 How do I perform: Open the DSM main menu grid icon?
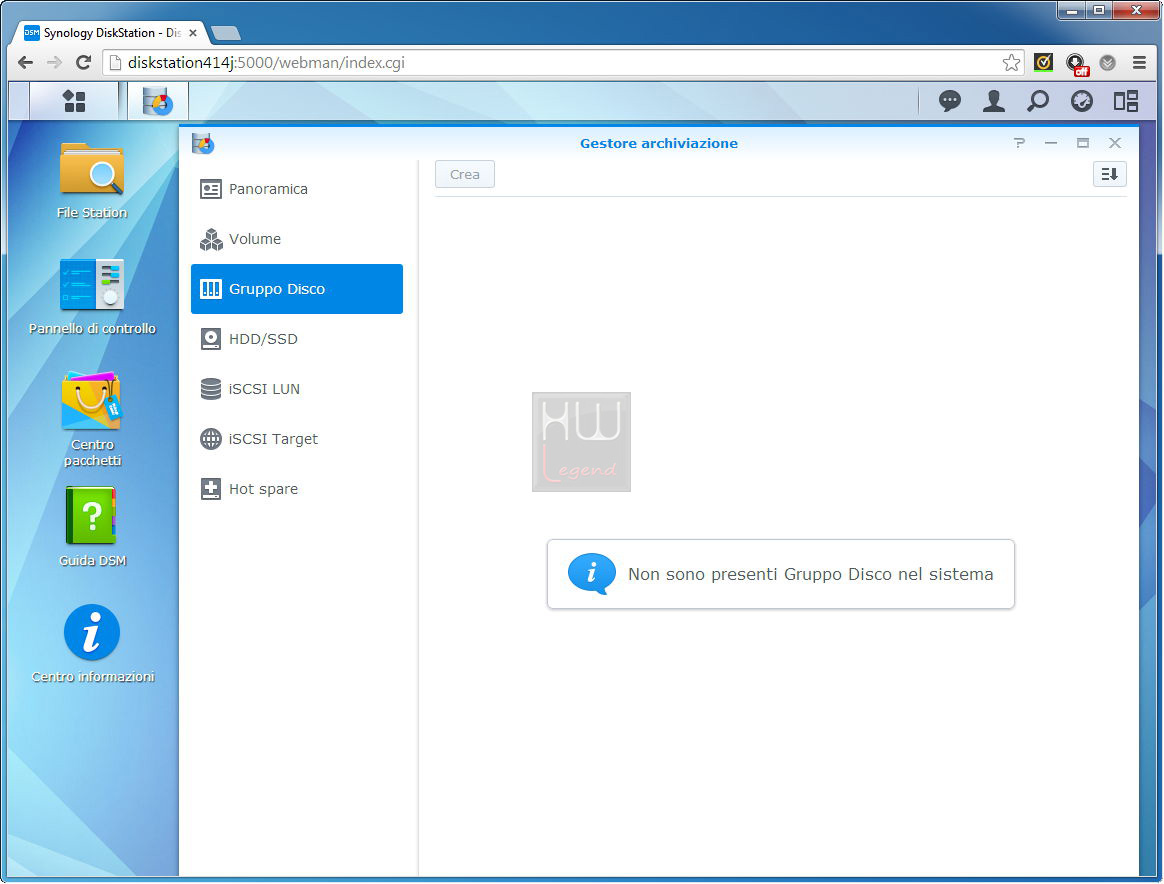click(74, 101)
